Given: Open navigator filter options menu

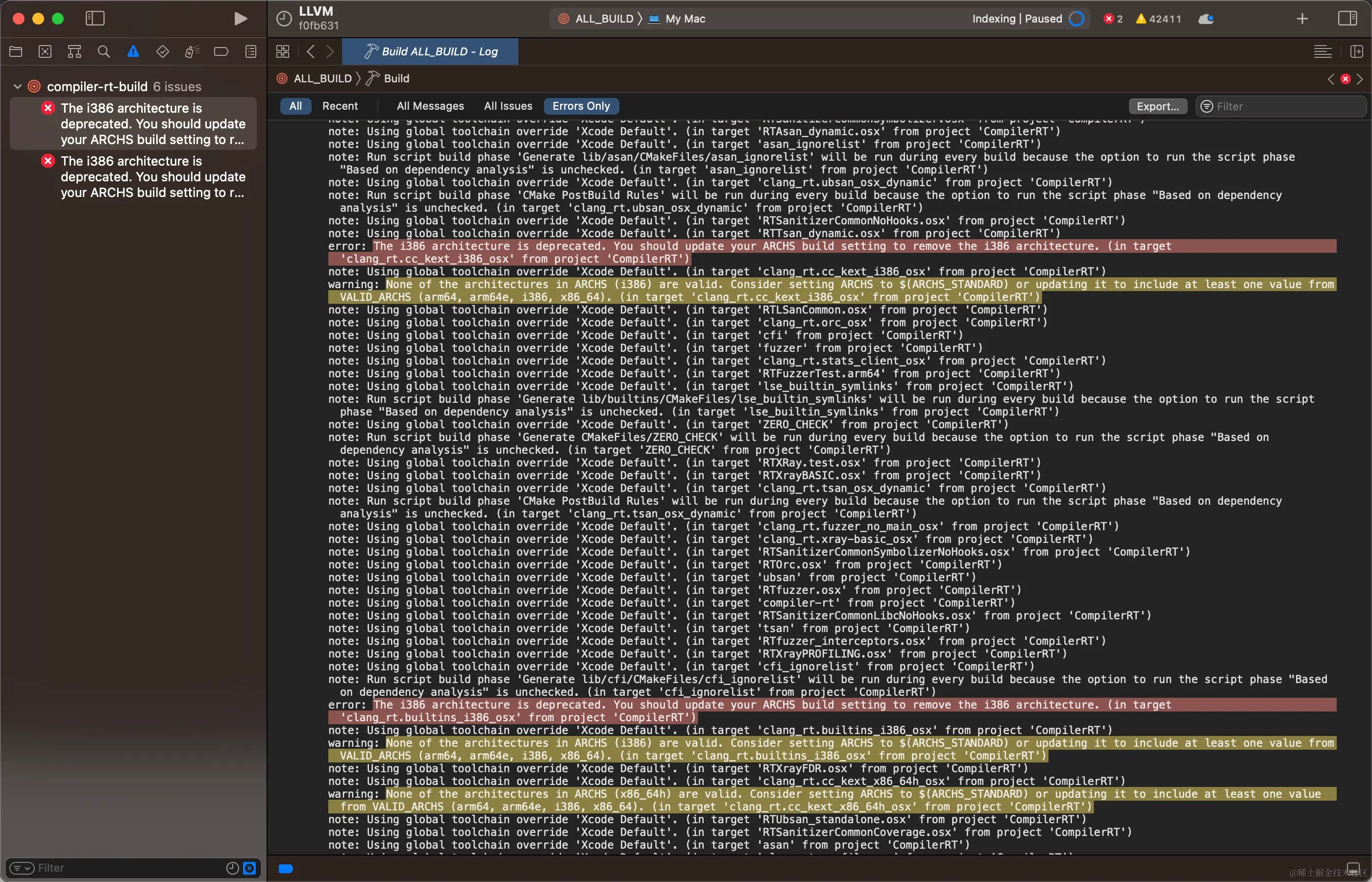Looking at the screenshot, I should pos(22,868).
